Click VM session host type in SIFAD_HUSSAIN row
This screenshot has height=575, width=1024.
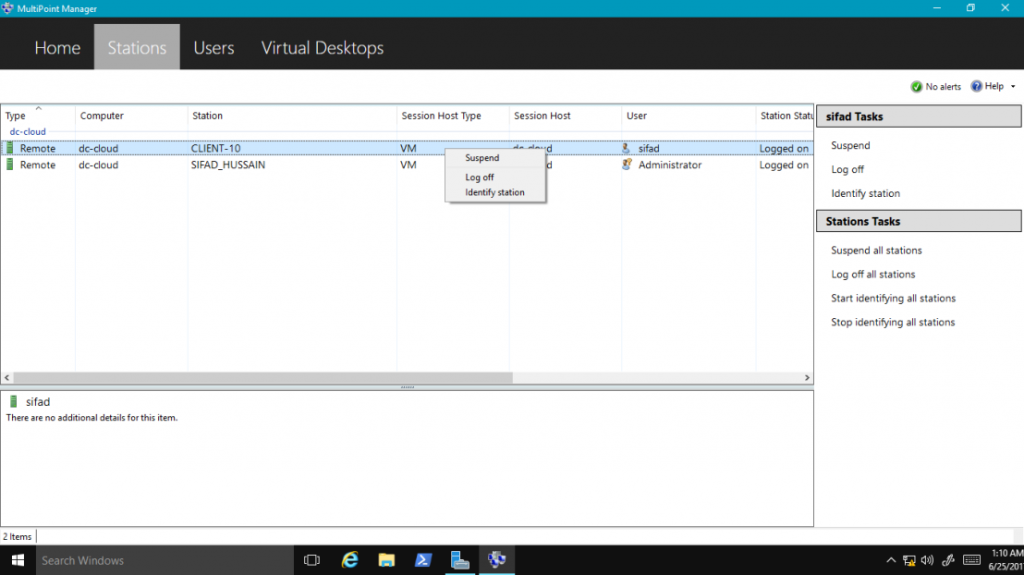pyautogui.click(x=408, y=165)
